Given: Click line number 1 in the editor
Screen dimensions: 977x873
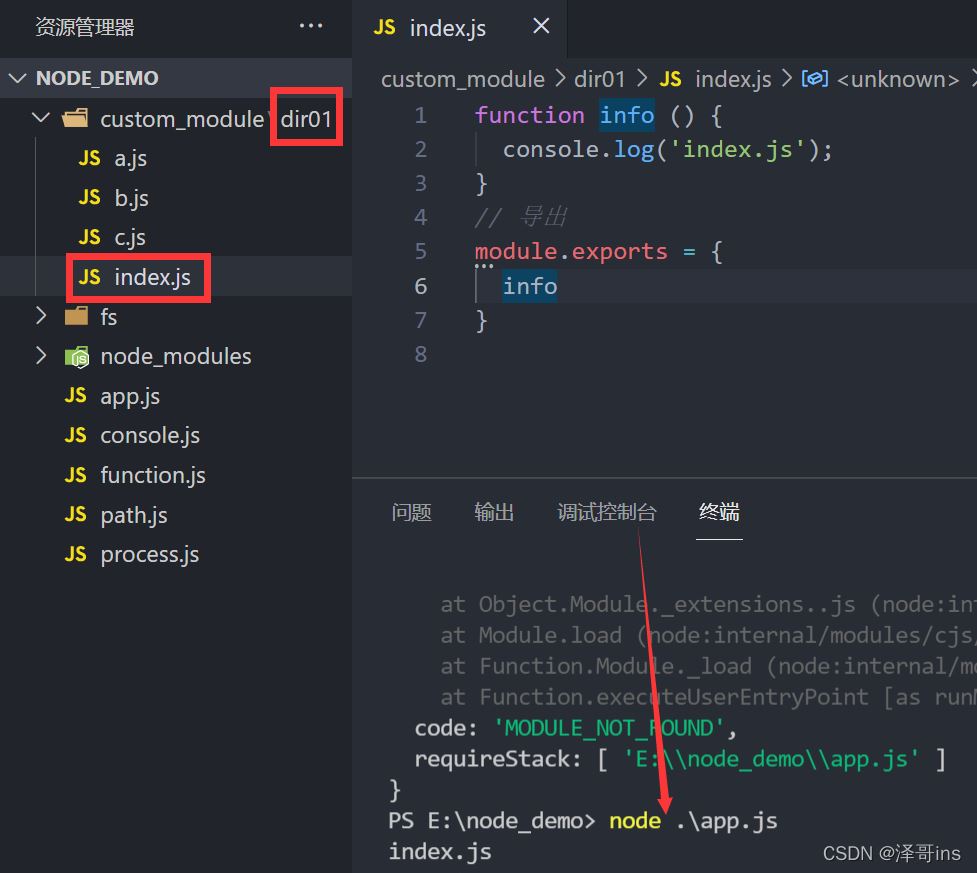Looking at the screenshot, I should click(421, 115).
